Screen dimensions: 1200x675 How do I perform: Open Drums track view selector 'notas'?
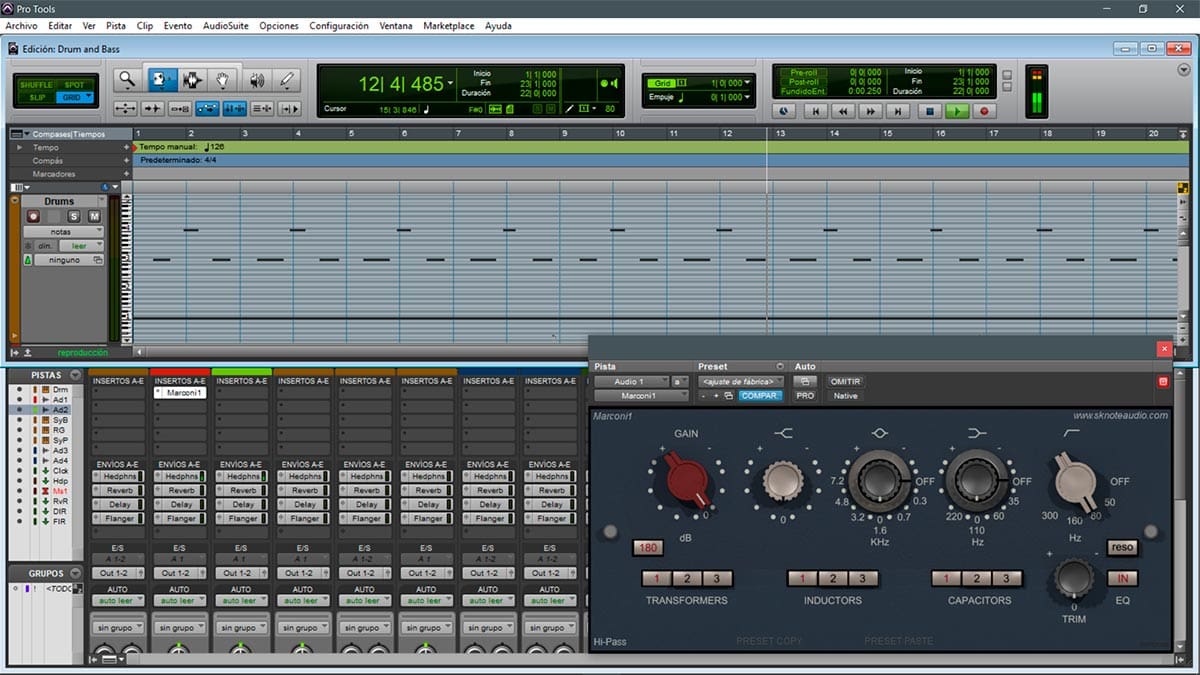tap(63, 231)
